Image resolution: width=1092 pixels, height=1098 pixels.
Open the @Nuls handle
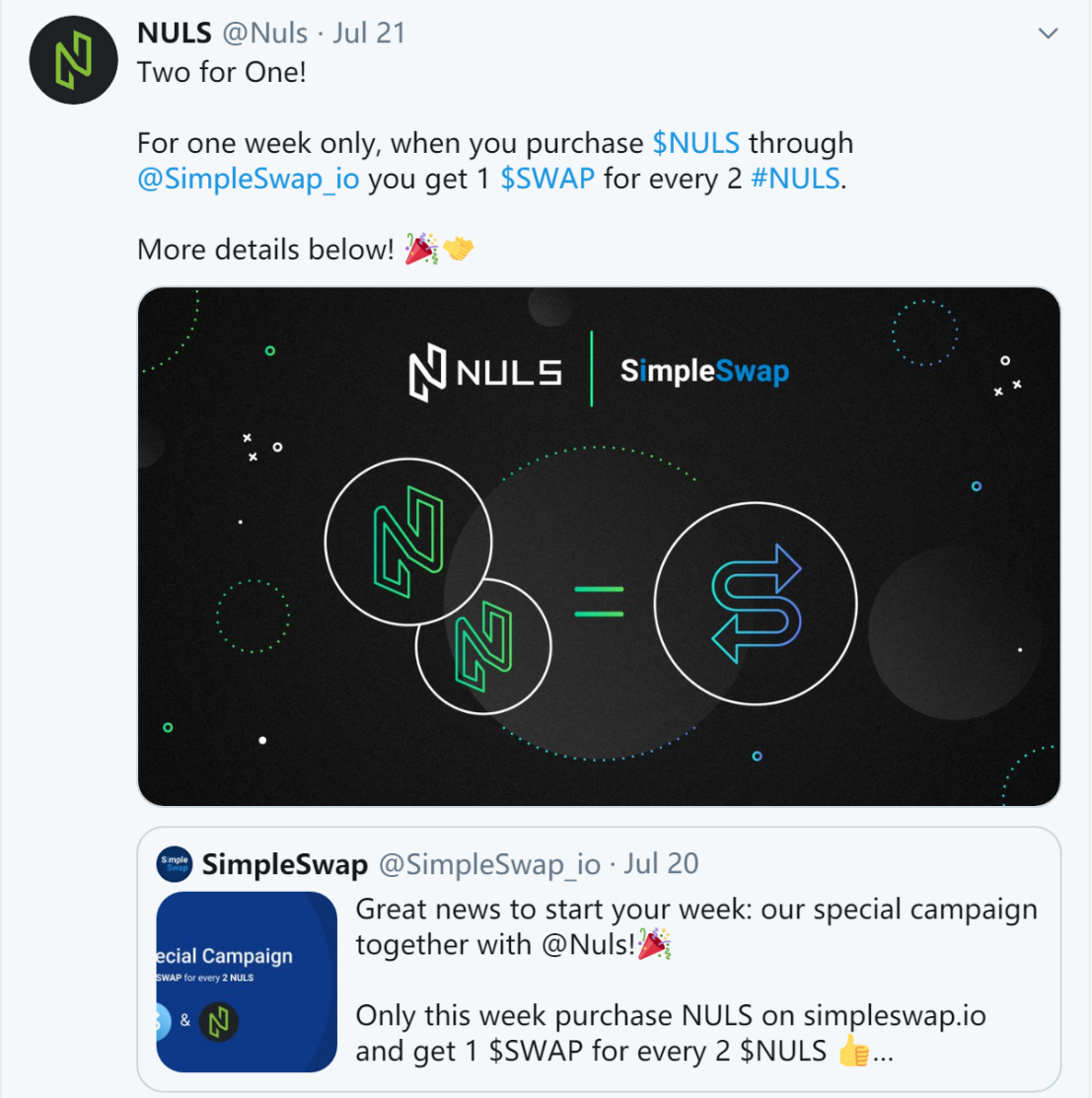[x=264, y=33]
